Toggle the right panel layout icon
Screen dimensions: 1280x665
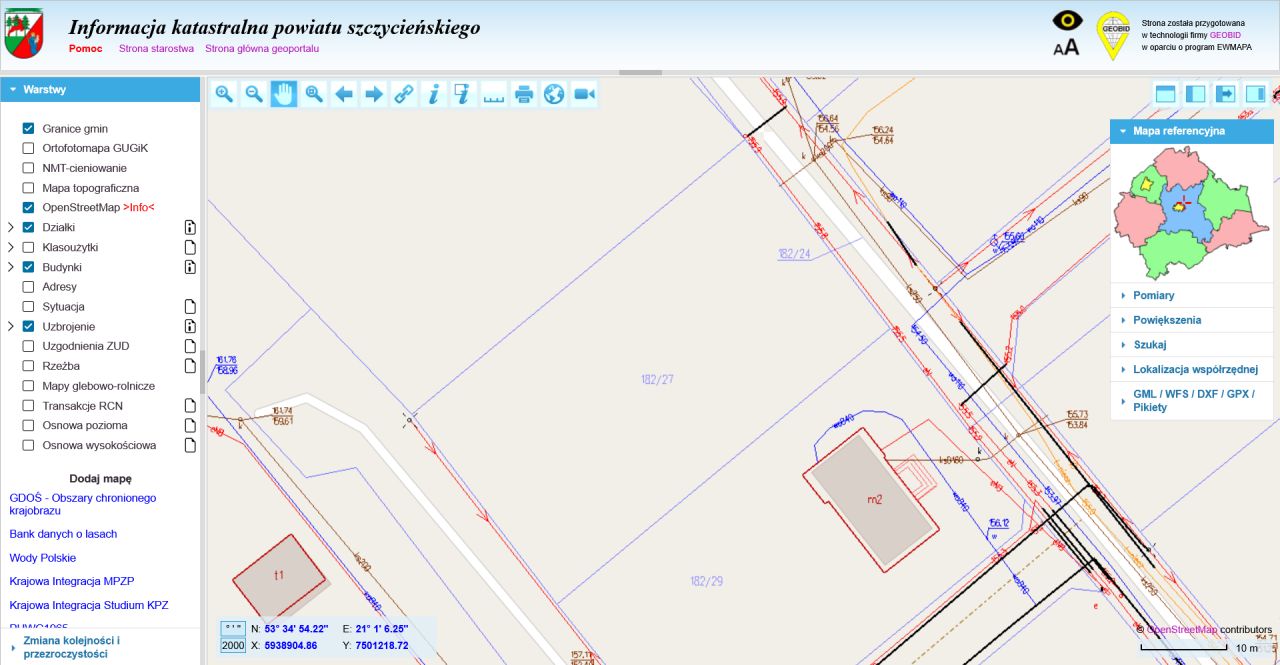[x=1255, y=94]
